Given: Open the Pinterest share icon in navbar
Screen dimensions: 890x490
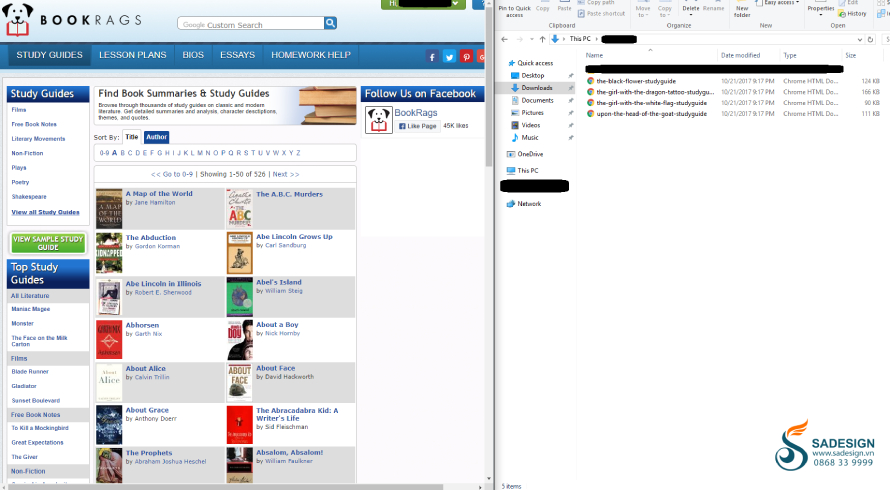Looking at the screenshot, I should (x=466, y=57).
